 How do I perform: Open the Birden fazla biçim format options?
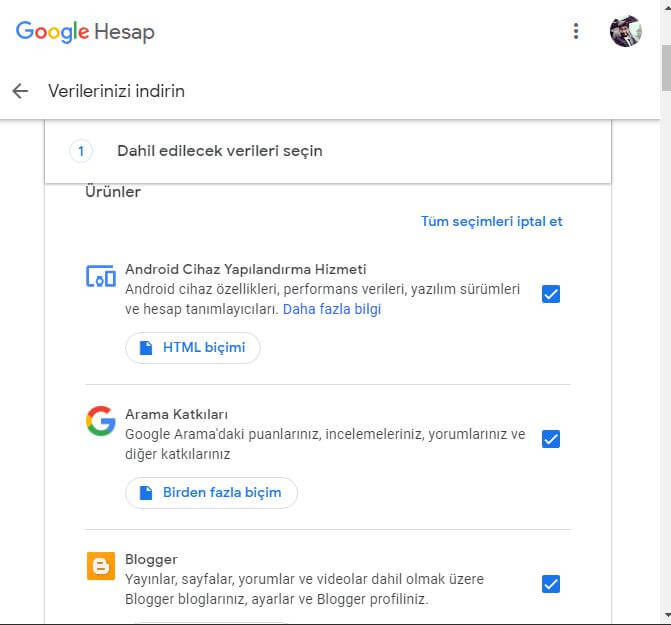pos(211,493)
